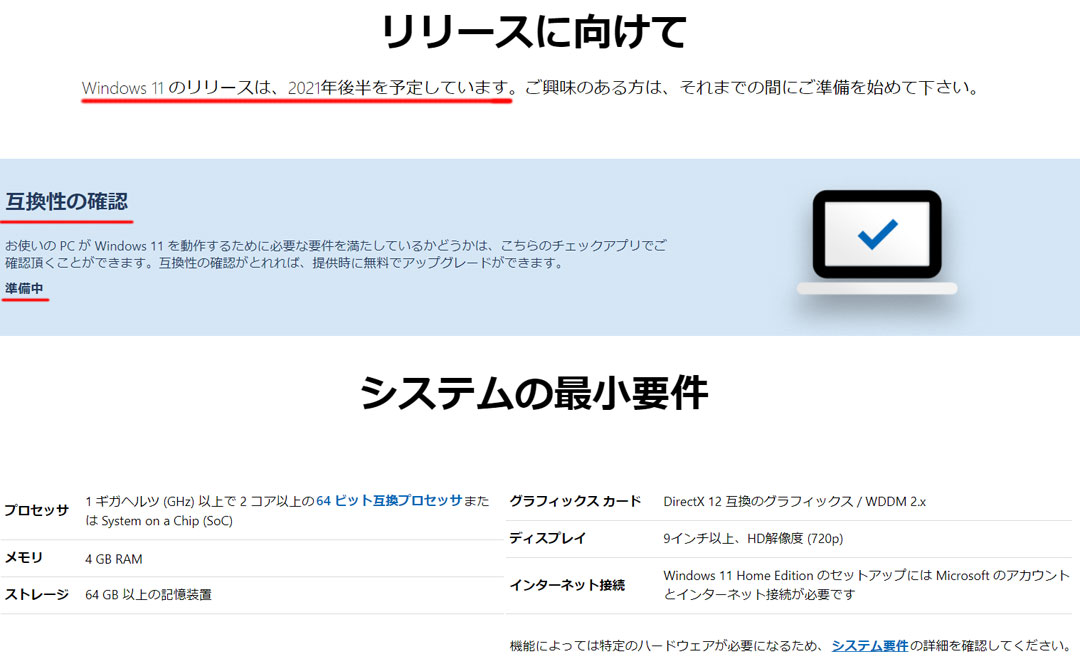Click the DirectX 12 互換 graphics value

pyautogui.click(x=794, y=501)
